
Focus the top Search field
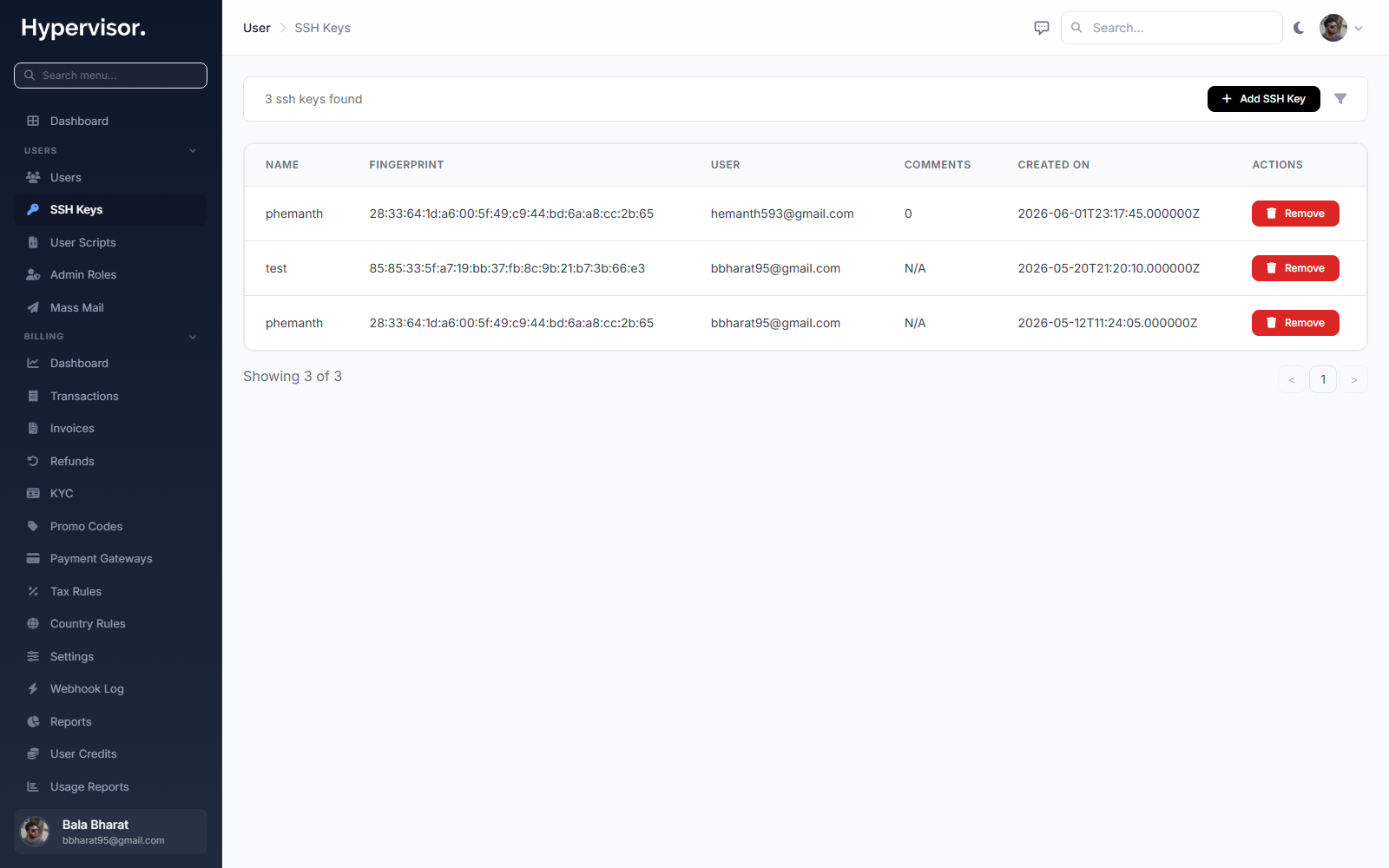pyautogui.click(x=1171, y=28)
